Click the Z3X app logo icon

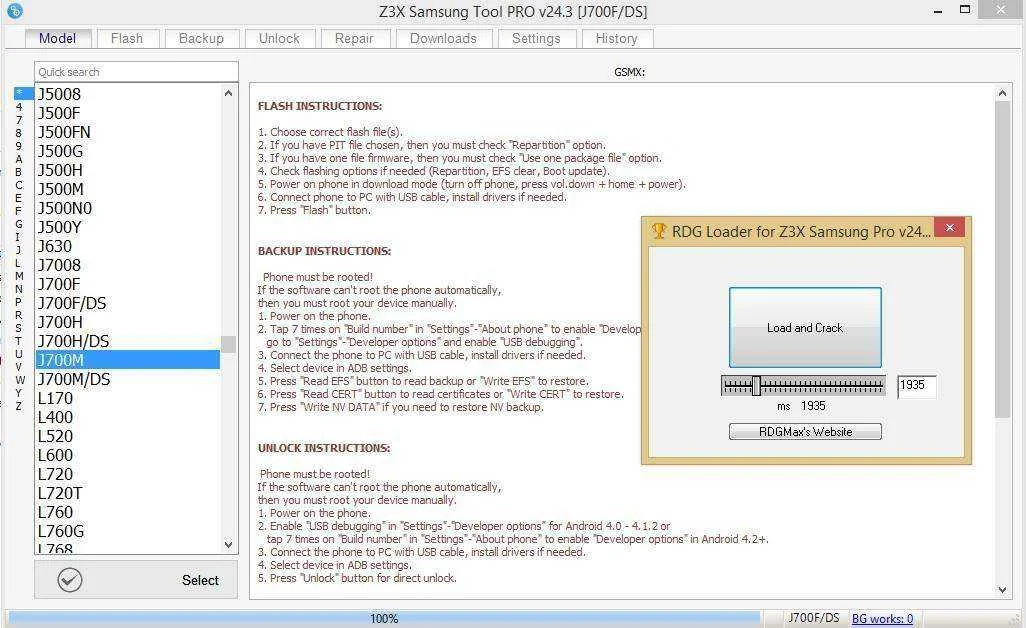pos(14,10)
